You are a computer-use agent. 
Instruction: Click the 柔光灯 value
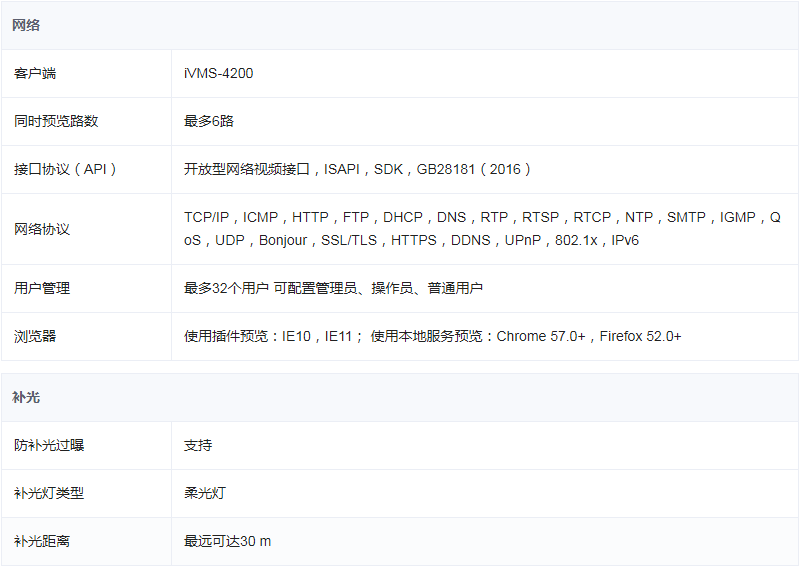[205, 493]
